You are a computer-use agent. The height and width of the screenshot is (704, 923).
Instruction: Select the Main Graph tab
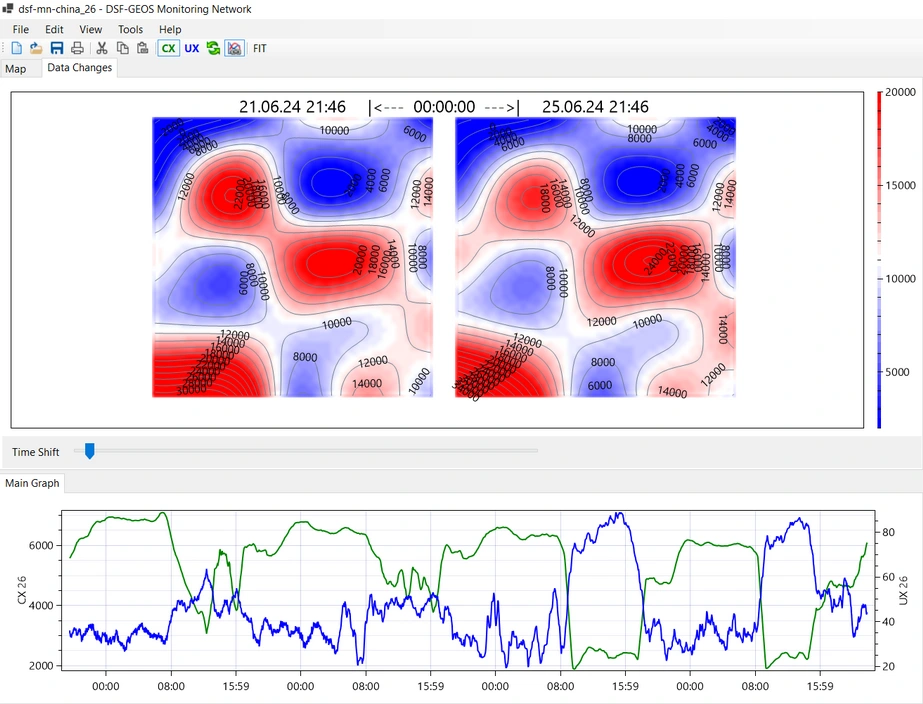32,483
